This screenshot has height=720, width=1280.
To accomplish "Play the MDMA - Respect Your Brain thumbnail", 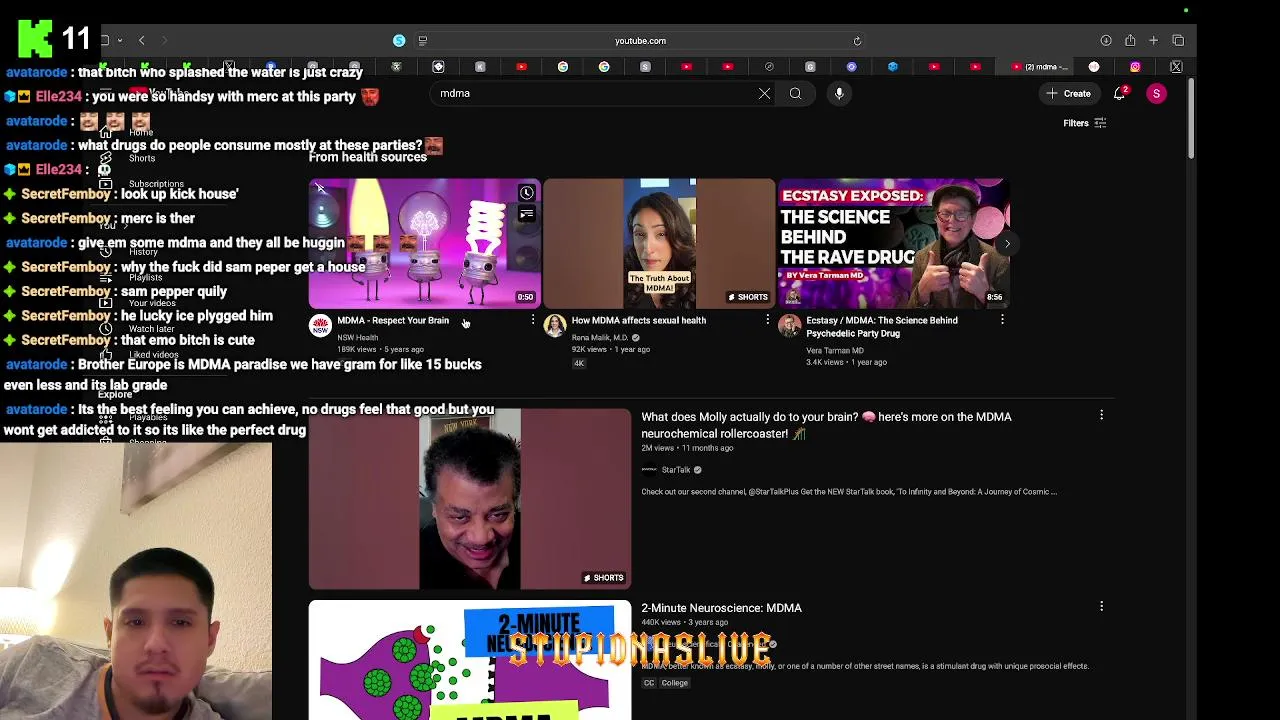I will click(x=425, y=244).
